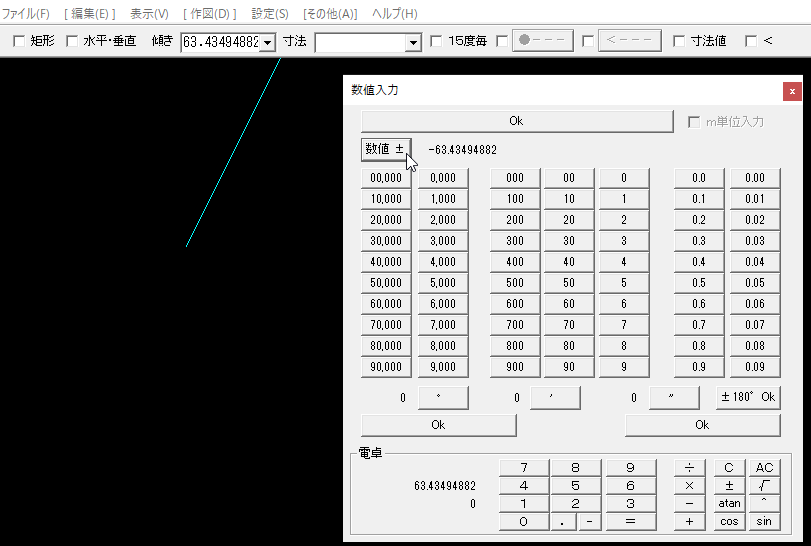
Task: Open the 作図(D) menu
Action: tap(209, 13)
